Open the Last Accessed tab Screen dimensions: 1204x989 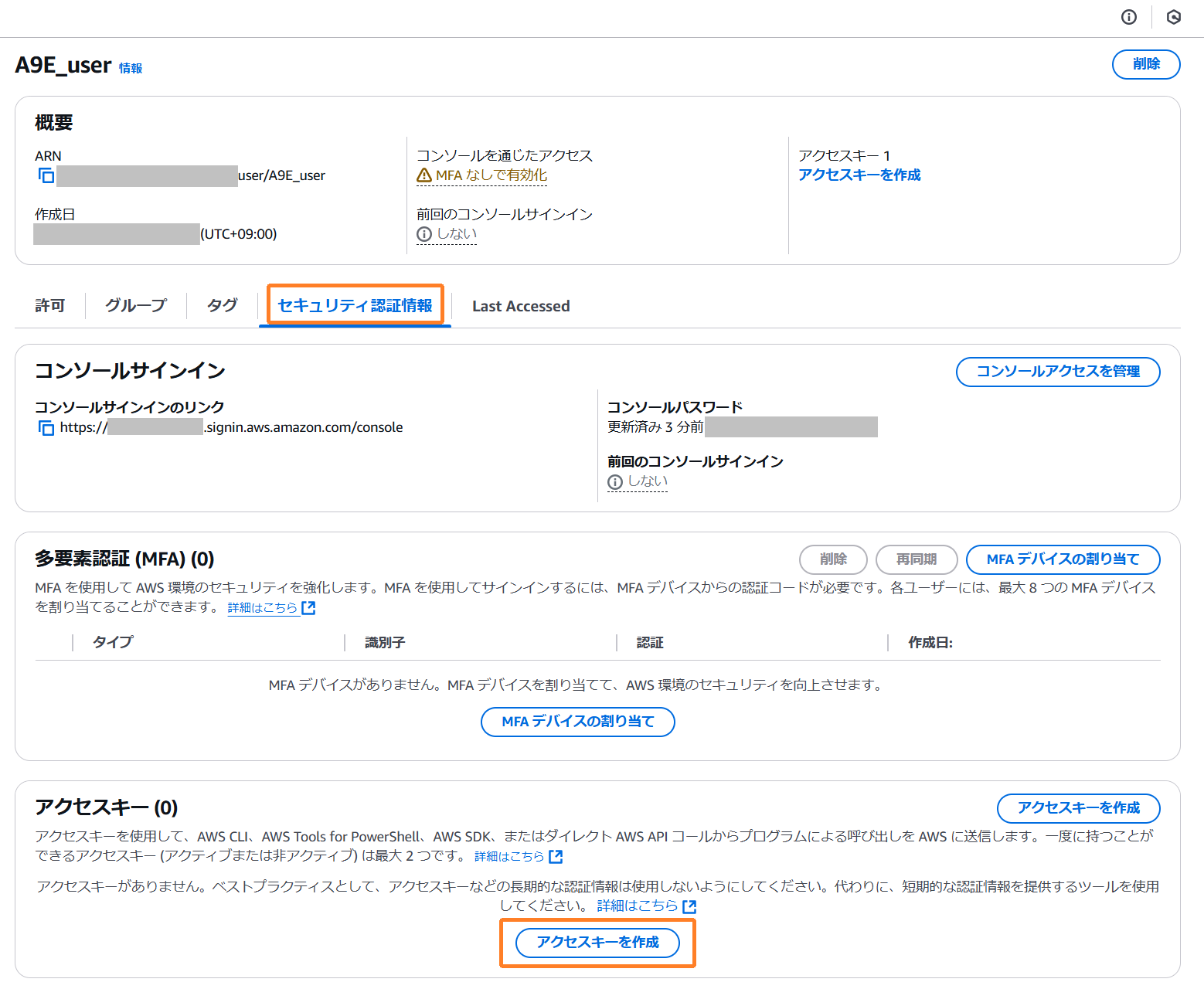click(x=521, y=306)
